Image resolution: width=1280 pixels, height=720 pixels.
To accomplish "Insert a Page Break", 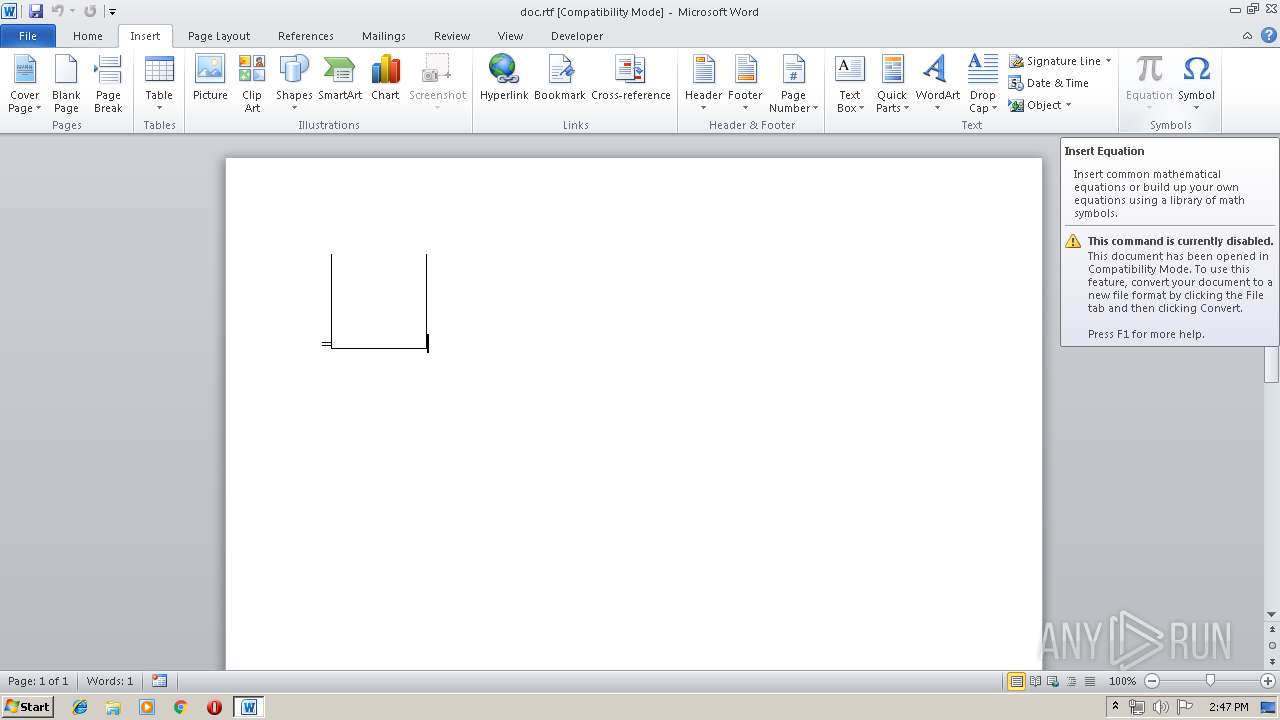I will (x=108, y=84).
